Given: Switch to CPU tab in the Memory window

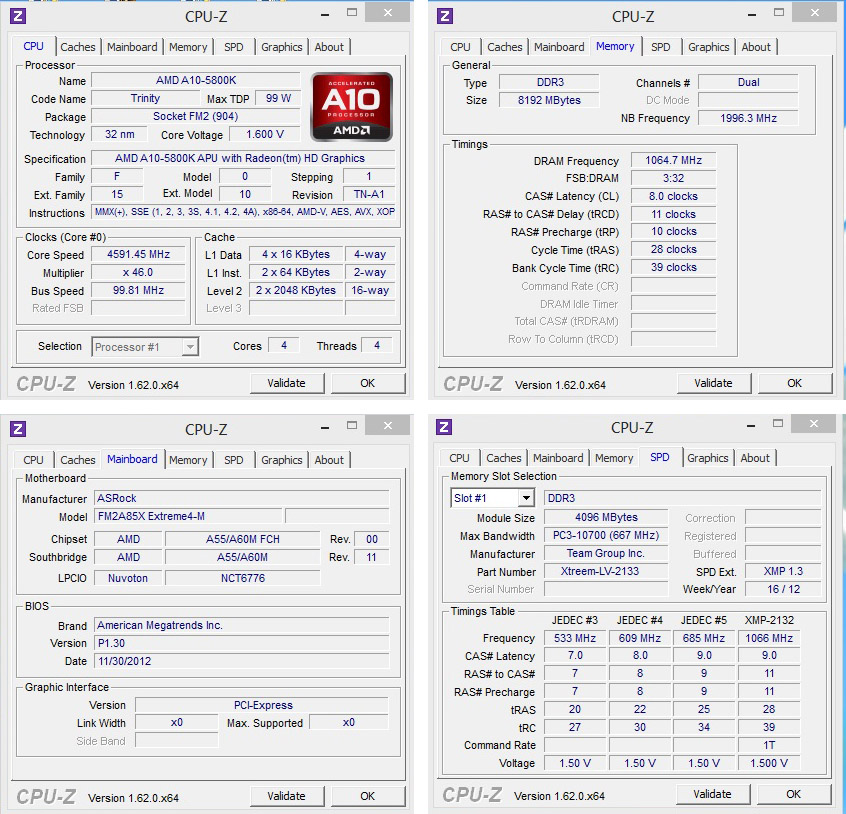Looking at the screenshot, I should pos(460,47).
